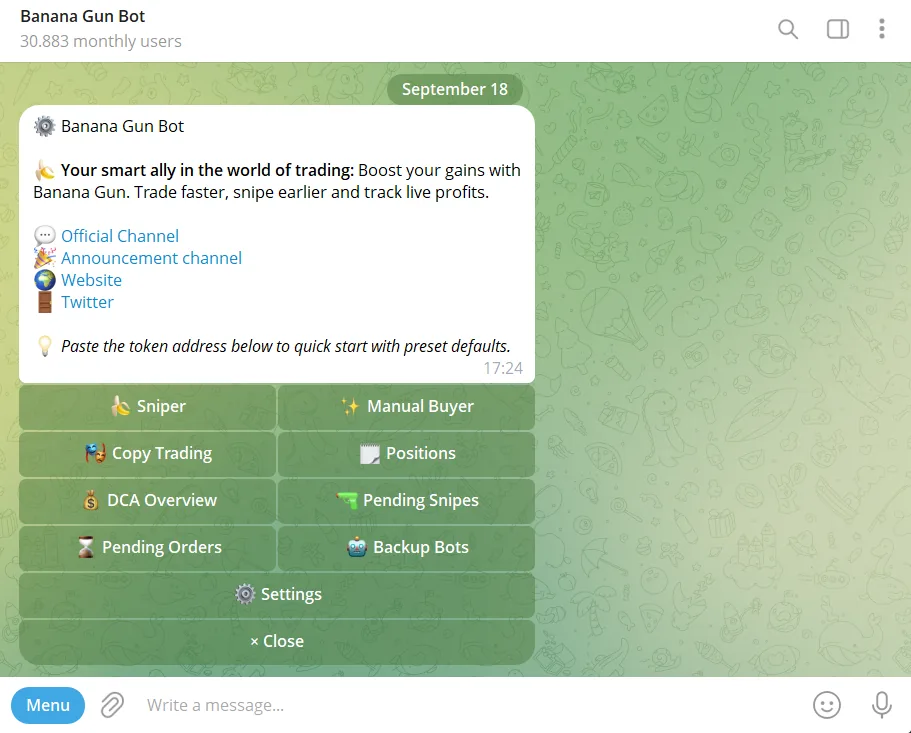Viewport: 911px width, 733px height.
Task: Open the chat search icon
Action: click(788, 29)
